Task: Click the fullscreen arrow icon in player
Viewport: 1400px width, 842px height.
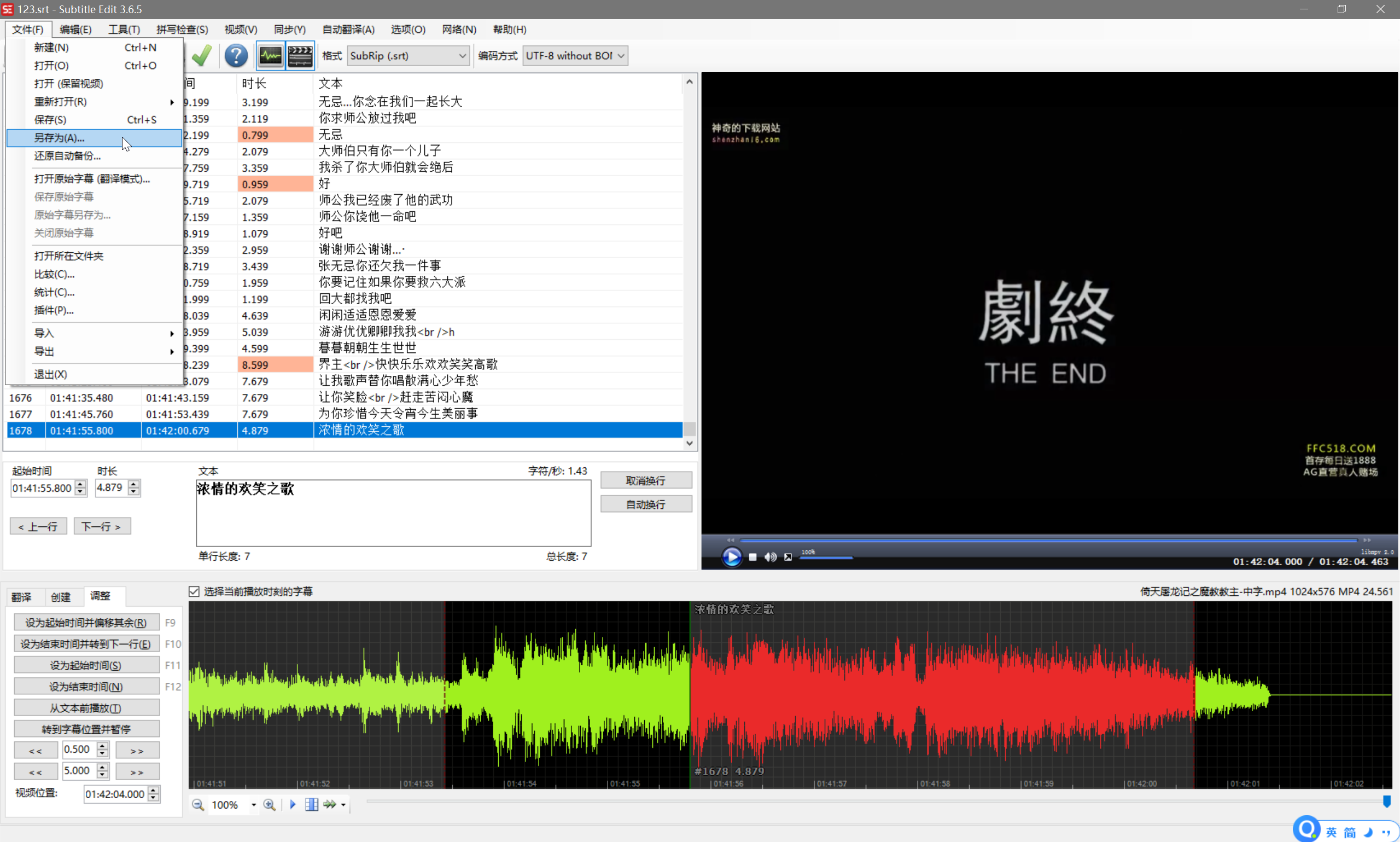Action: (x=787, y=557)
